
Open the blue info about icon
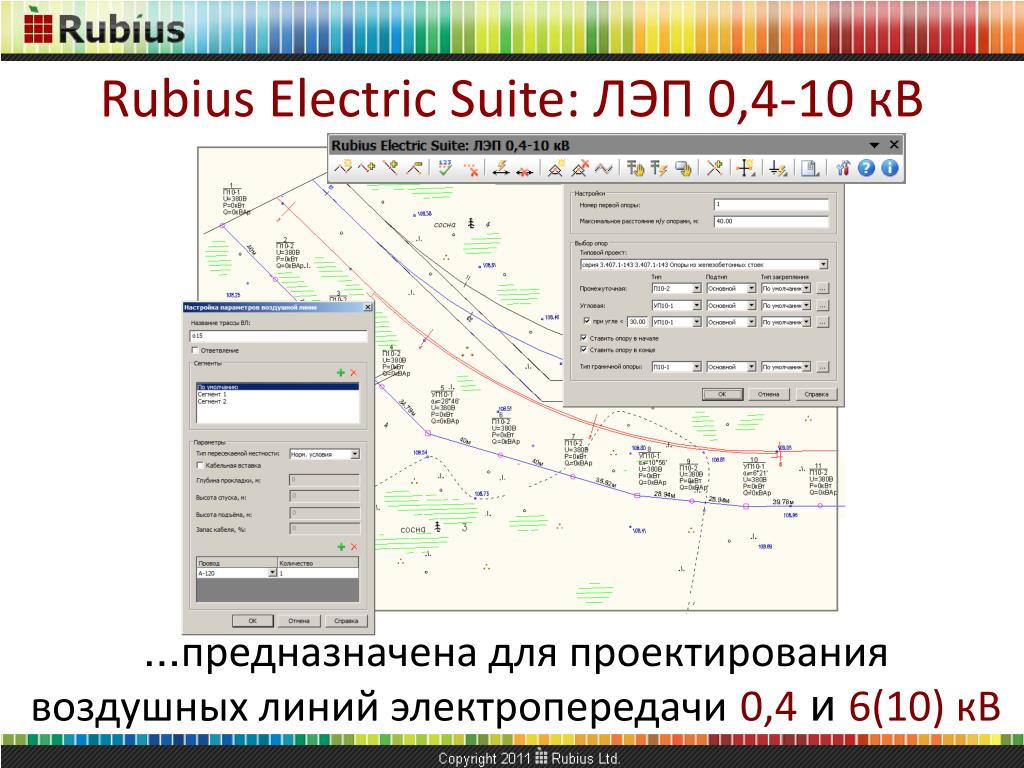click(x=889, y=168)
